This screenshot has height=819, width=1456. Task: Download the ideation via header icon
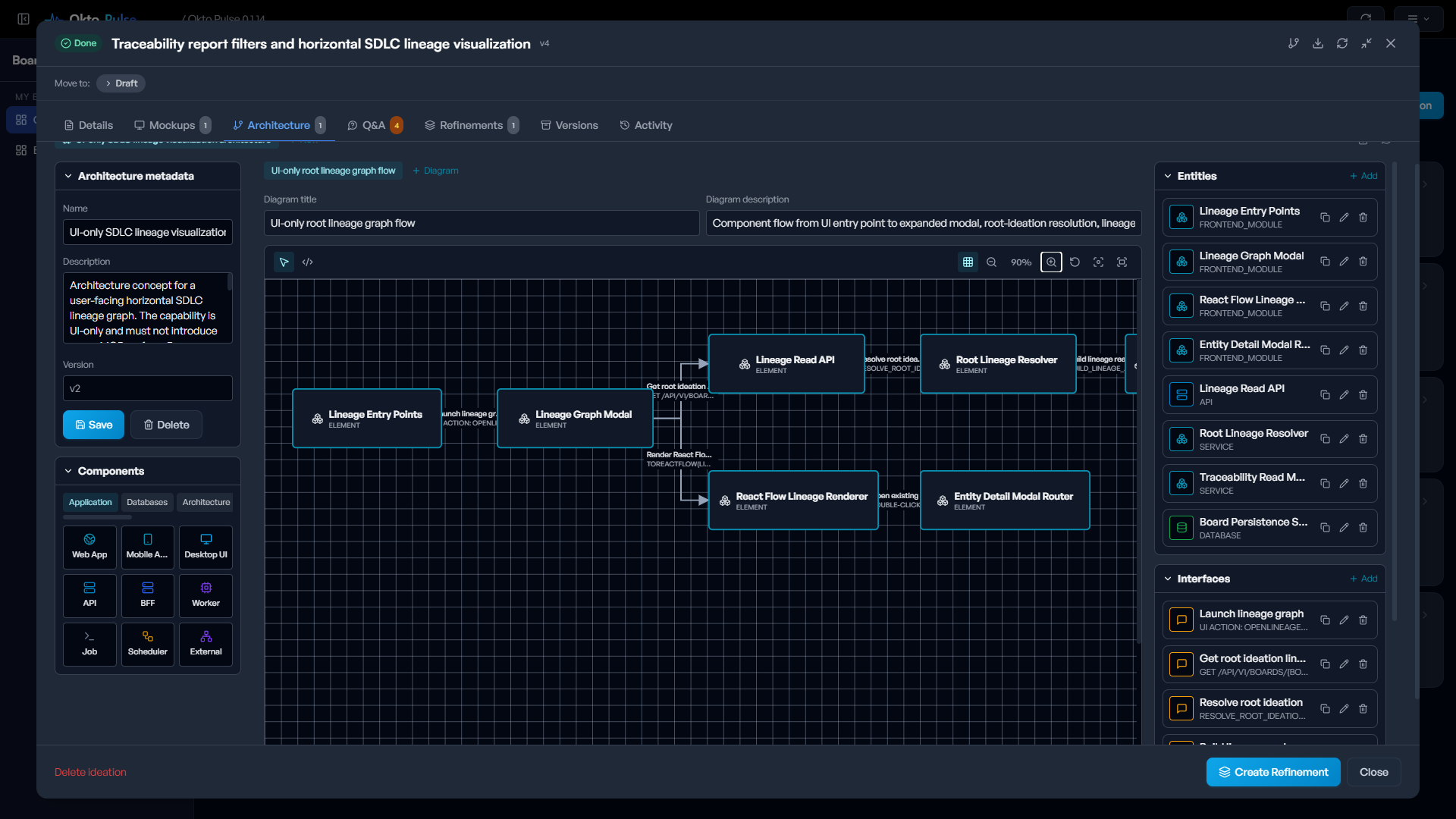tap(1318, 43)
